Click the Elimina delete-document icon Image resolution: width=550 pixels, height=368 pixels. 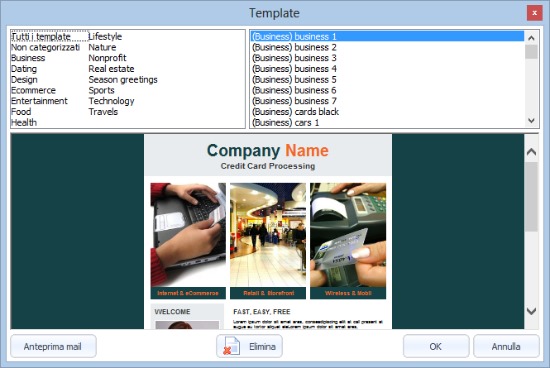click(232, 346)
